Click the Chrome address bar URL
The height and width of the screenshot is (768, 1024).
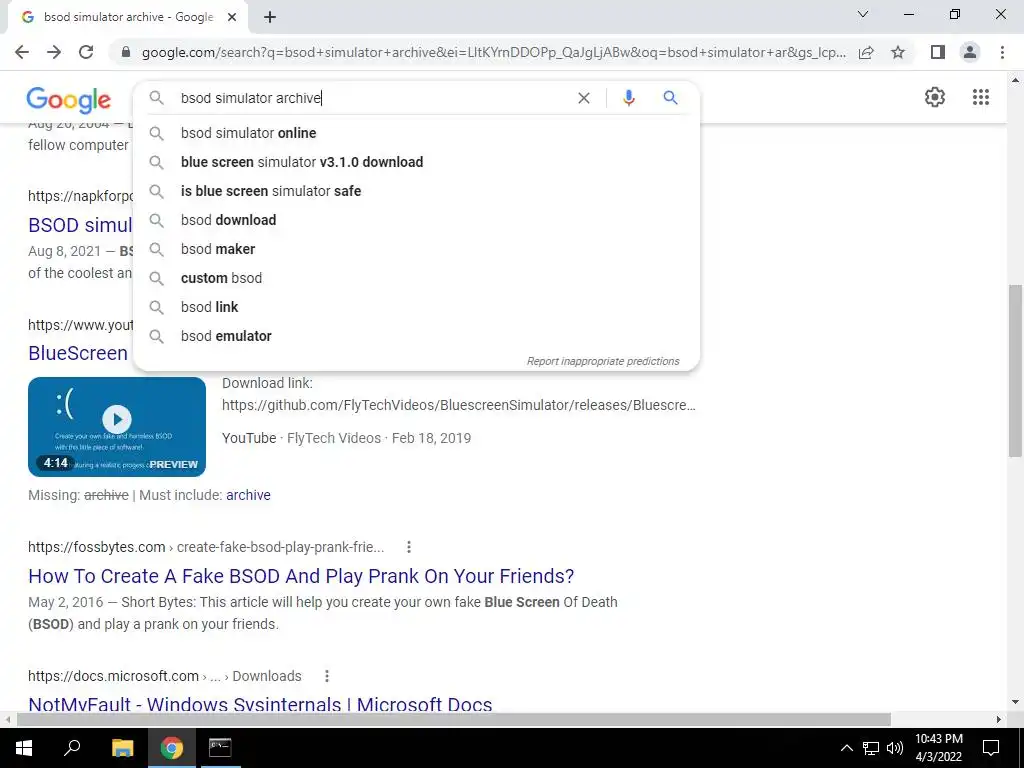494,52
